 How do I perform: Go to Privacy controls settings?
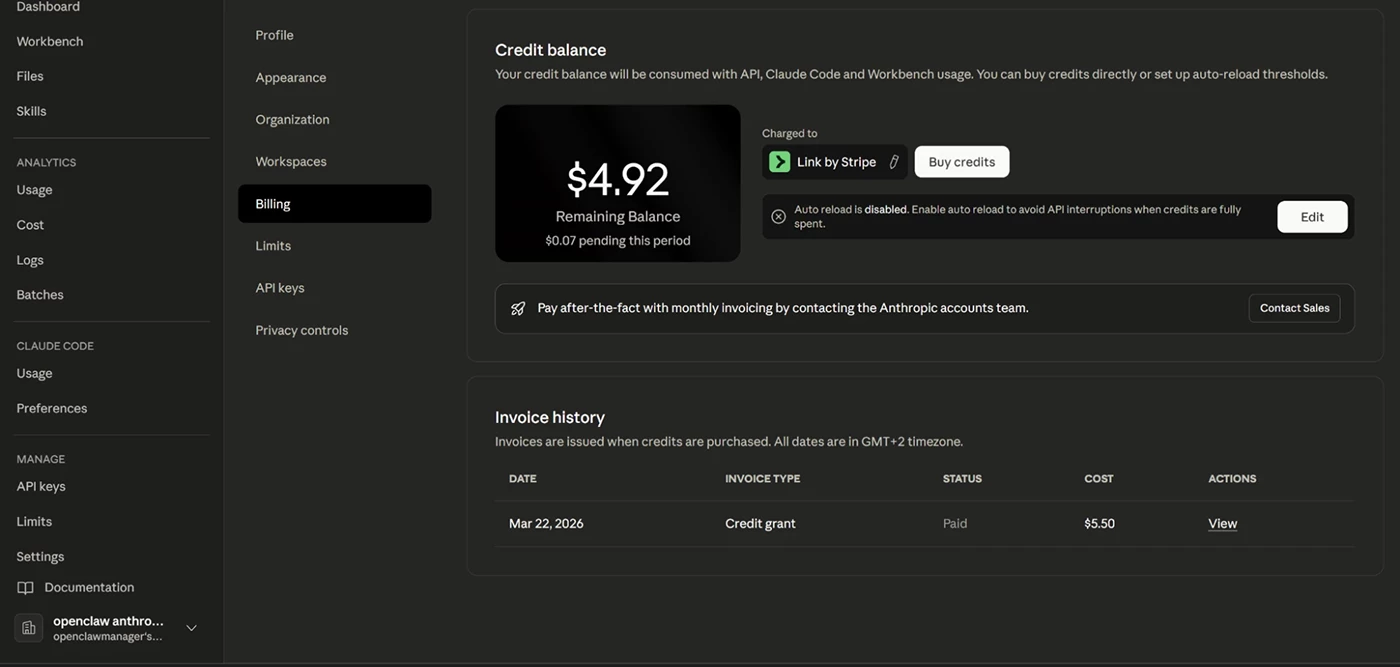point(301,330)
